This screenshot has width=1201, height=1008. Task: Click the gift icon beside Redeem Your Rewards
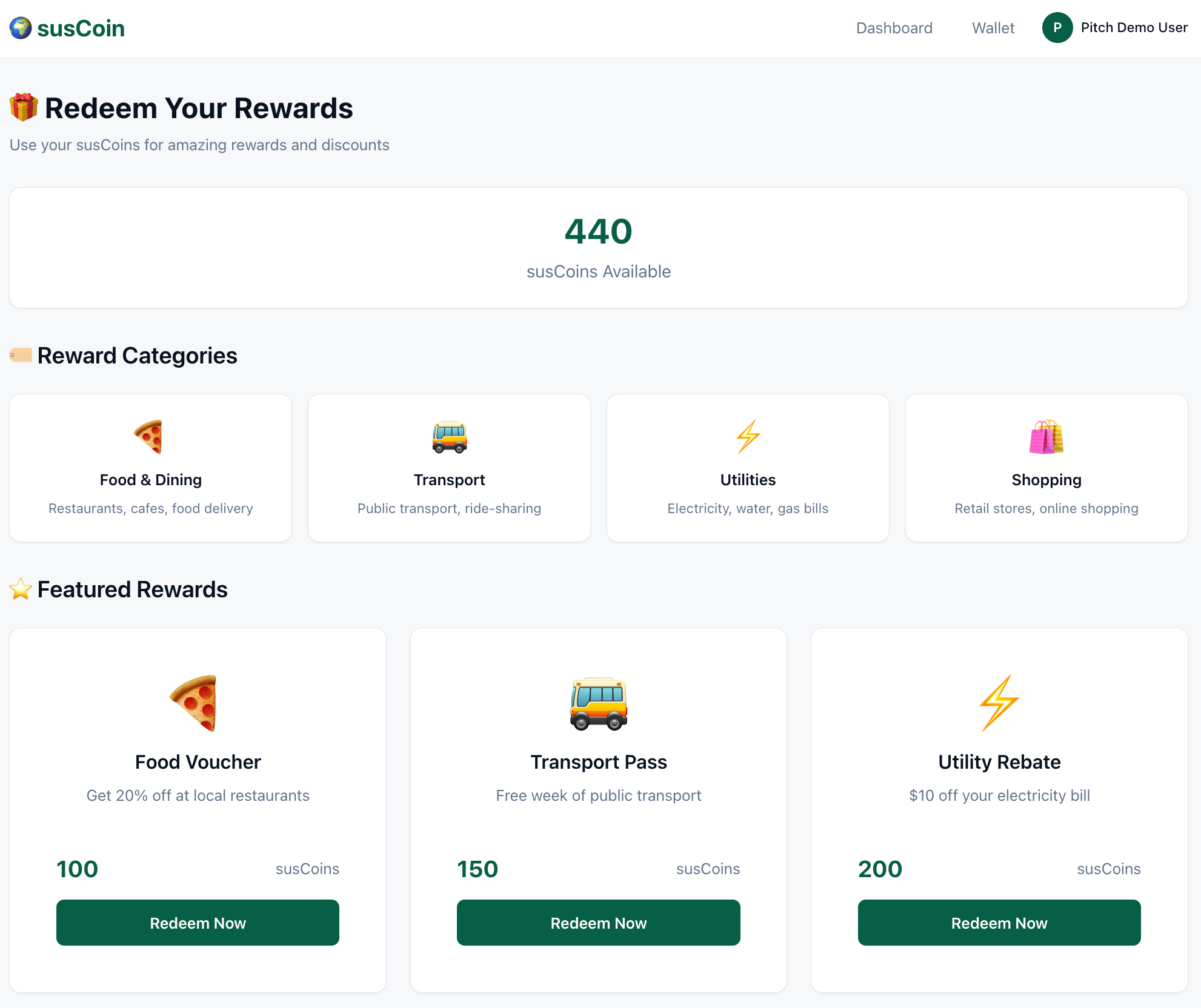(x=24, y=108)
